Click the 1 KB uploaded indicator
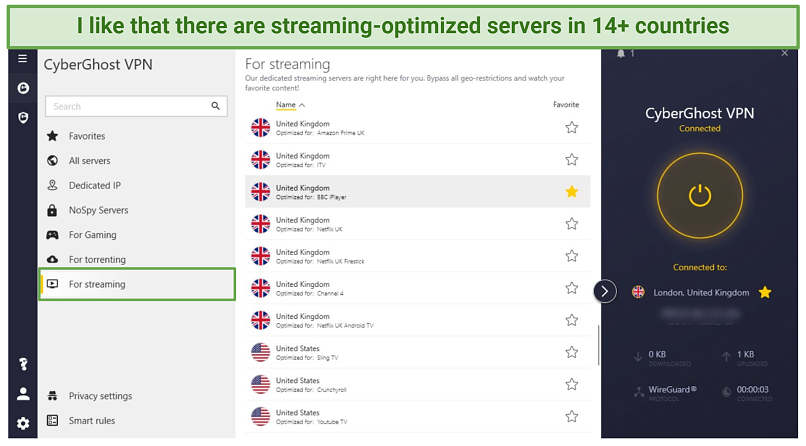The height and width of the screenshot is (446, 806). (x=745, y=358)
